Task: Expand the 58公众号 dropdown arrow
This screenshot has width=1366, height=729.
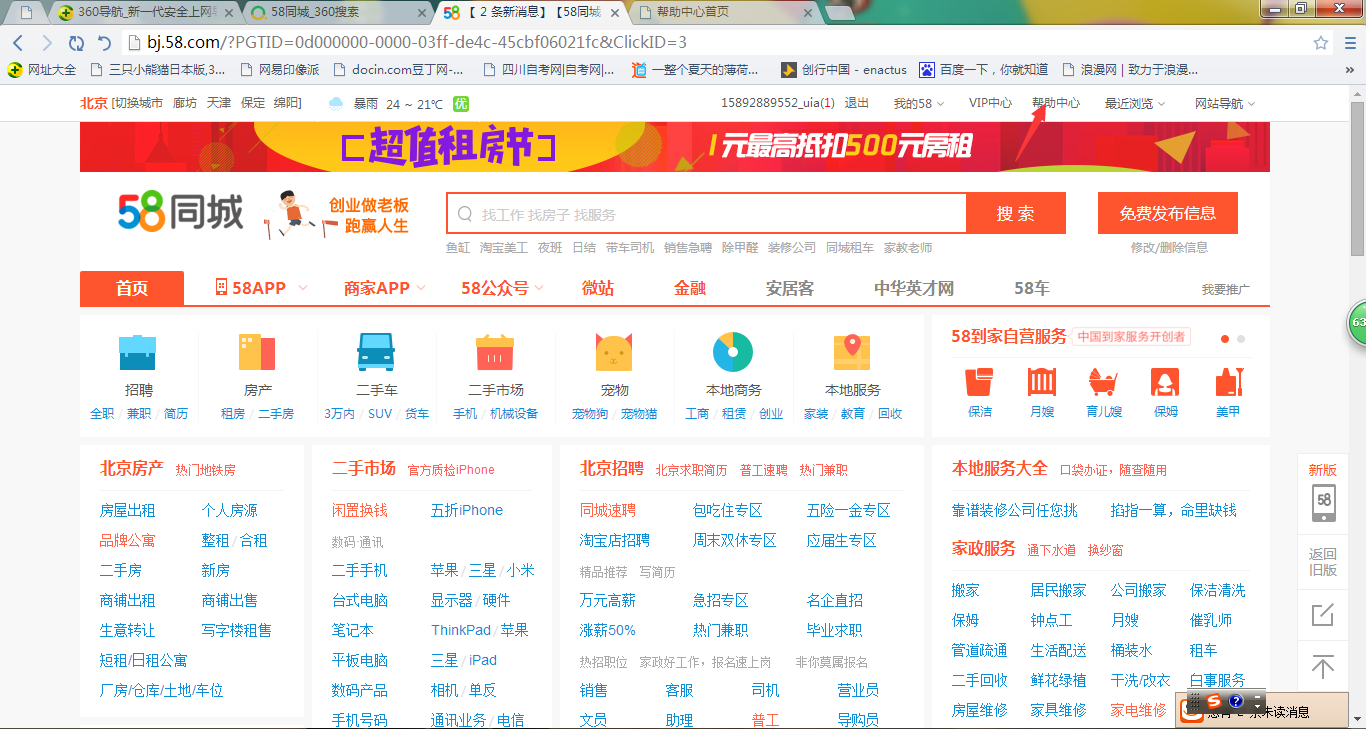Action: click(x=539, y=288)
